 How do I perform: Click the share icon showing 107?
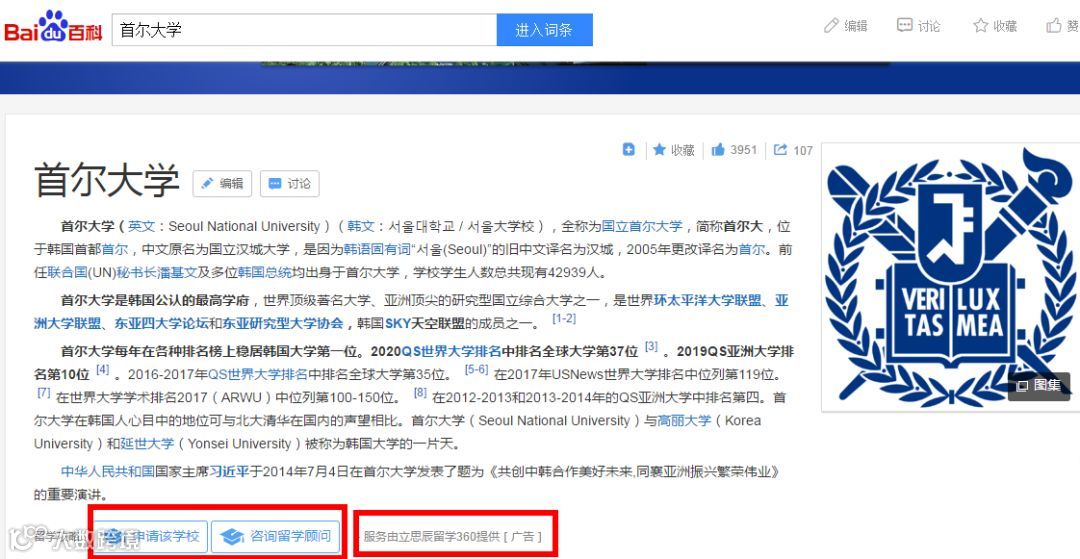pyautogui.click(x=793, y=150)
